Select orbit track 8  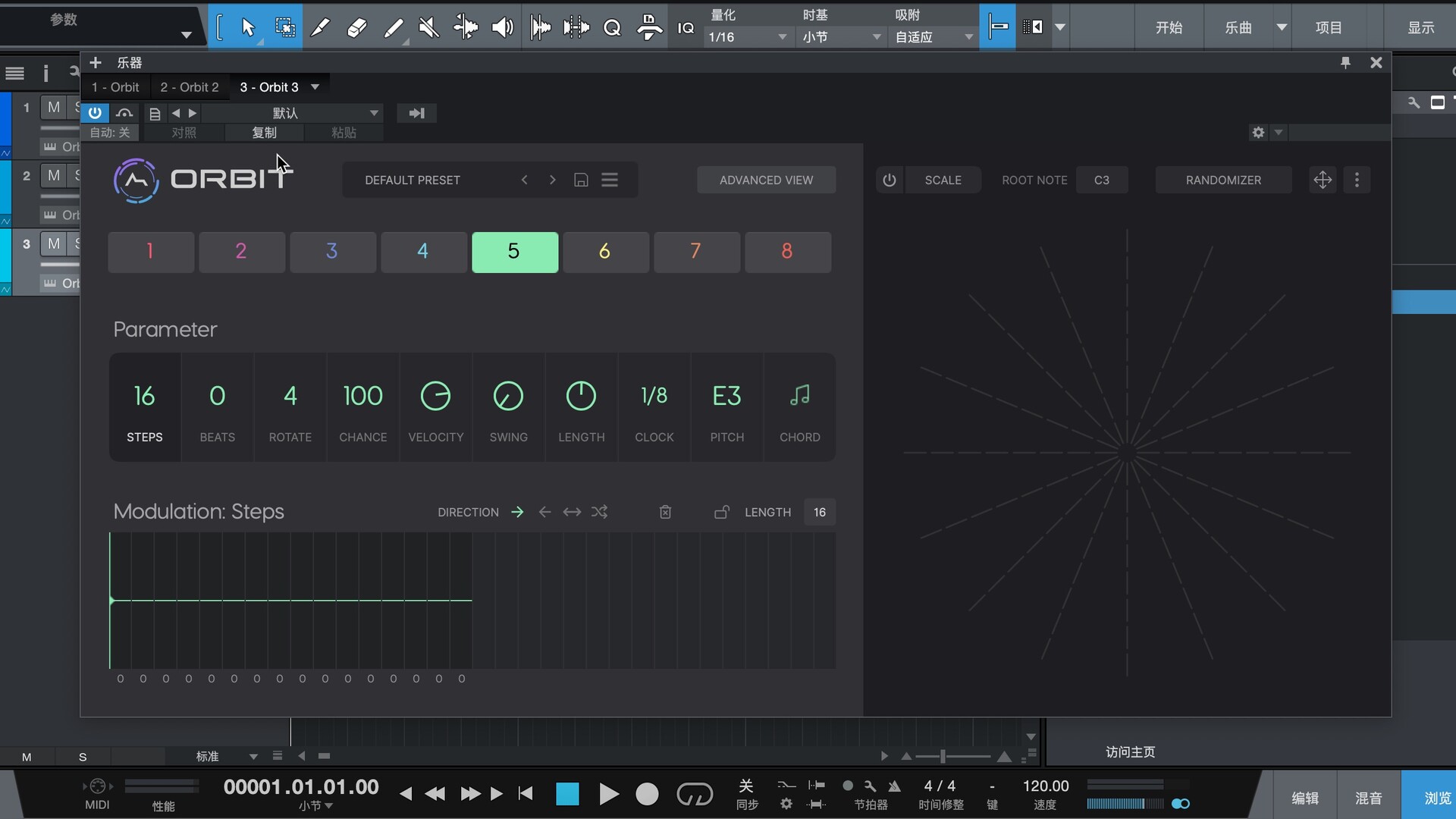point(787,252)
